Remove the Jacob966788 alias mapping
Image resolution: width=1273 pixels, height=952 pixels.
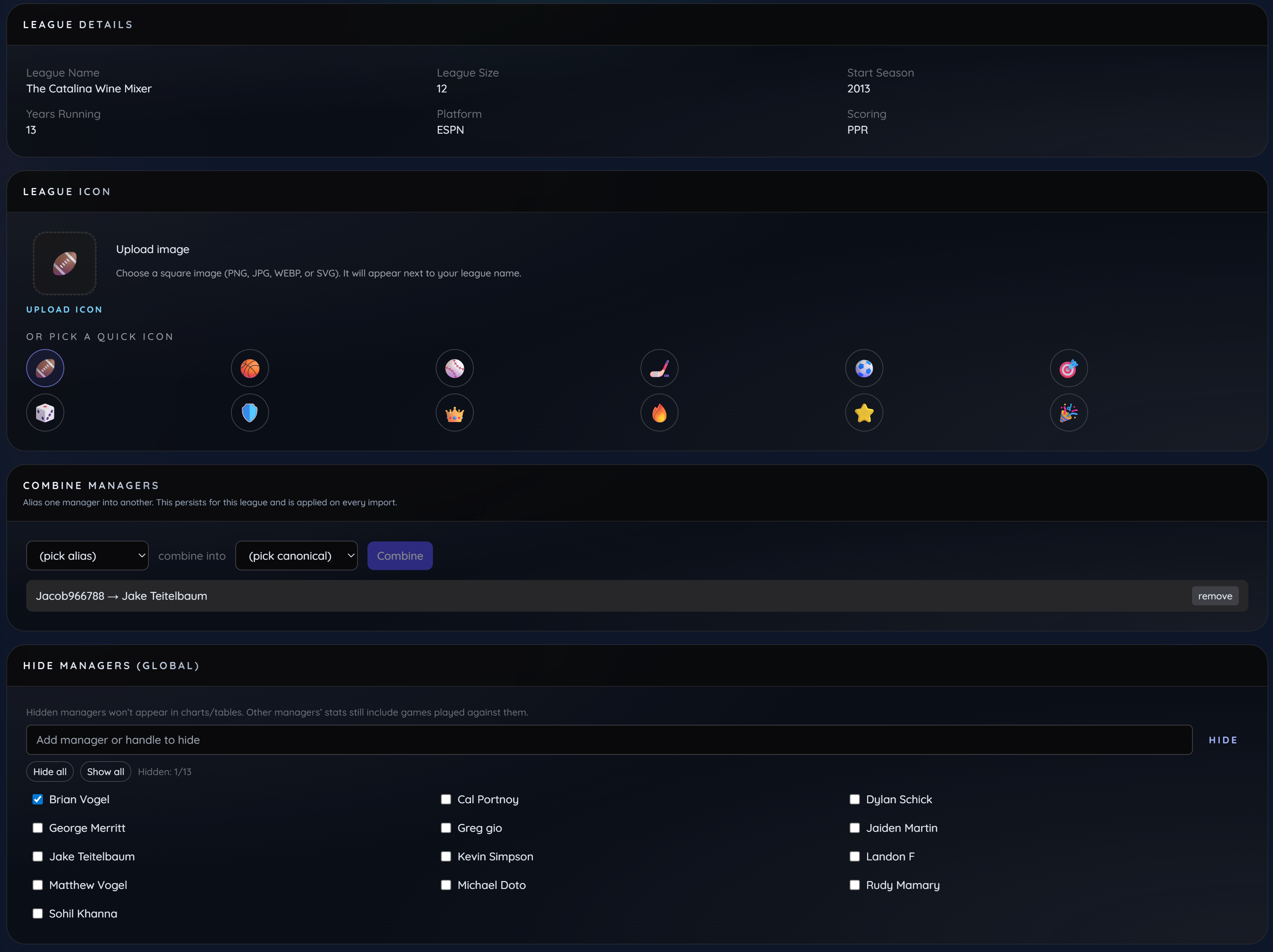coord(1215,596)
